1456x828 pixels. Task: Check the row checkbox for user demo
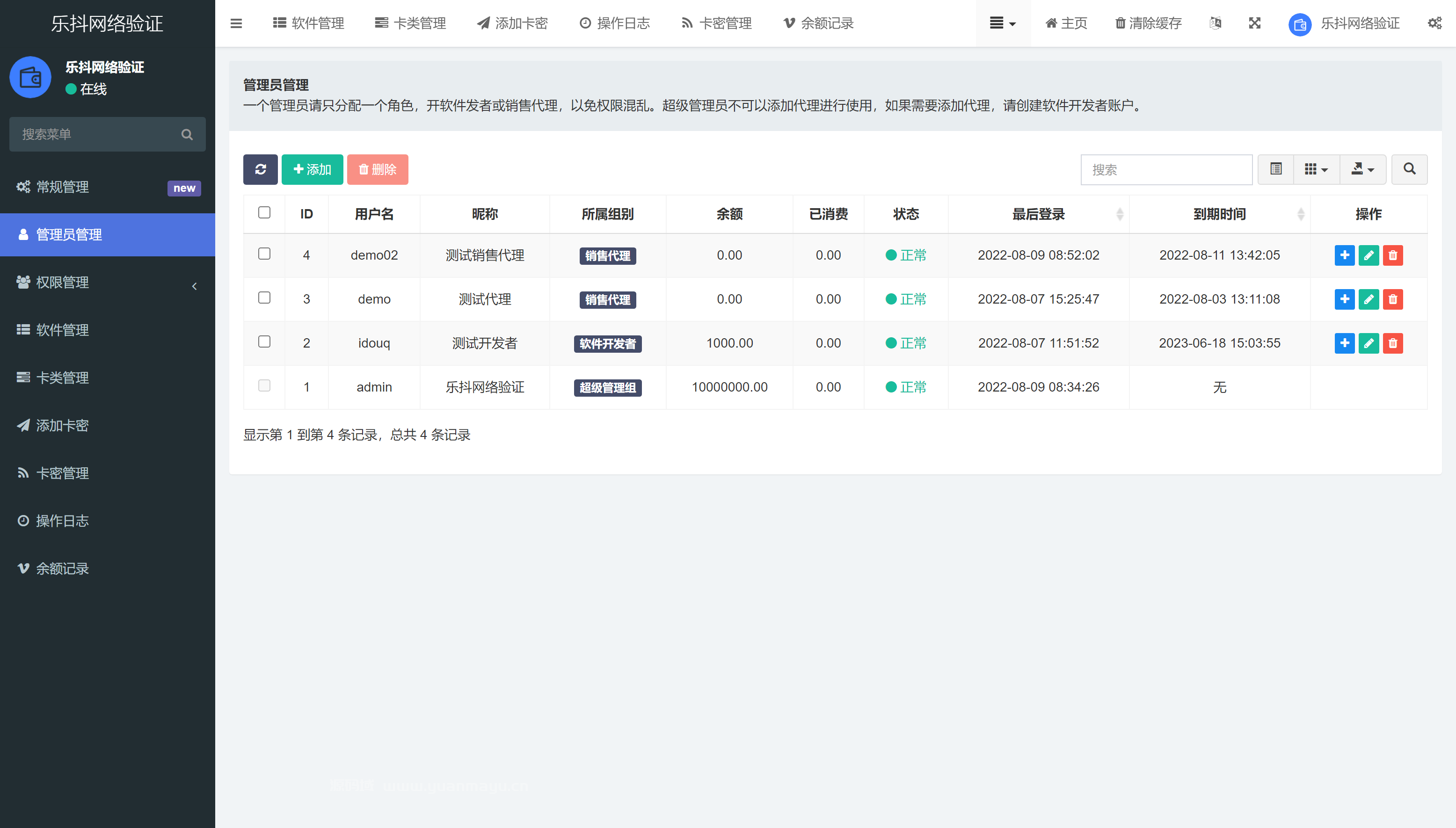pos(264,298)
